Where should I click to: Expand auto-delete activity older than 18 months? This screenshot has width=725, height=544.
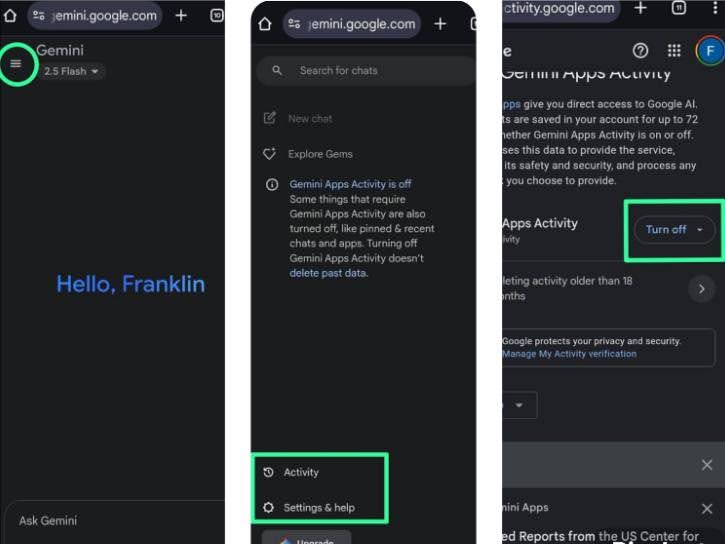pyautogui.click(x=701, y=289)
